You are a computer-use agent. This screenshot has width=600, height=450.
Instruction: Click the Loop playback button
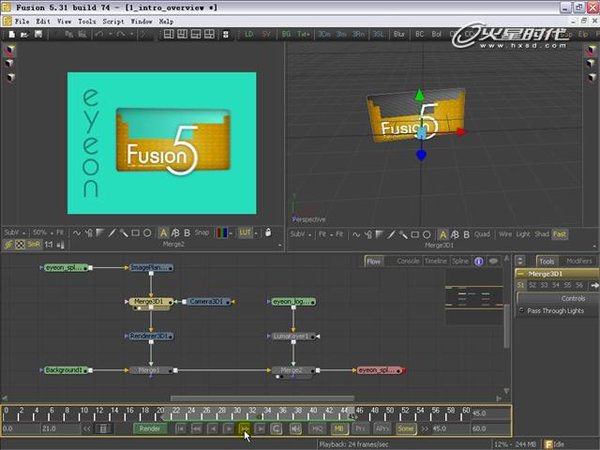coord(276,429)
